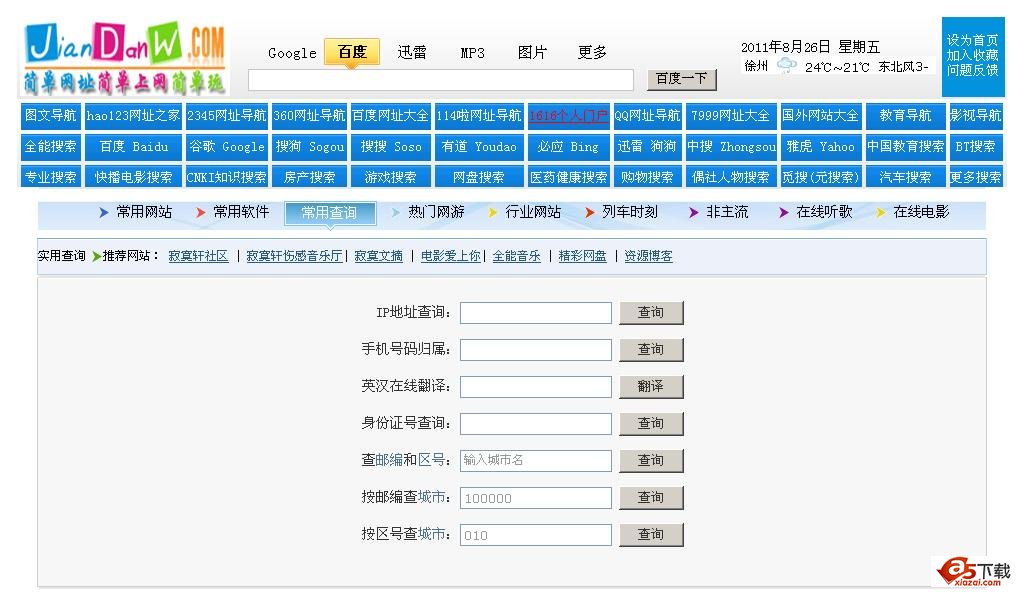This screenshot has height=592, width=1024.
Task: Open QQ网址导航 link
Action: (x=647, y=116)
